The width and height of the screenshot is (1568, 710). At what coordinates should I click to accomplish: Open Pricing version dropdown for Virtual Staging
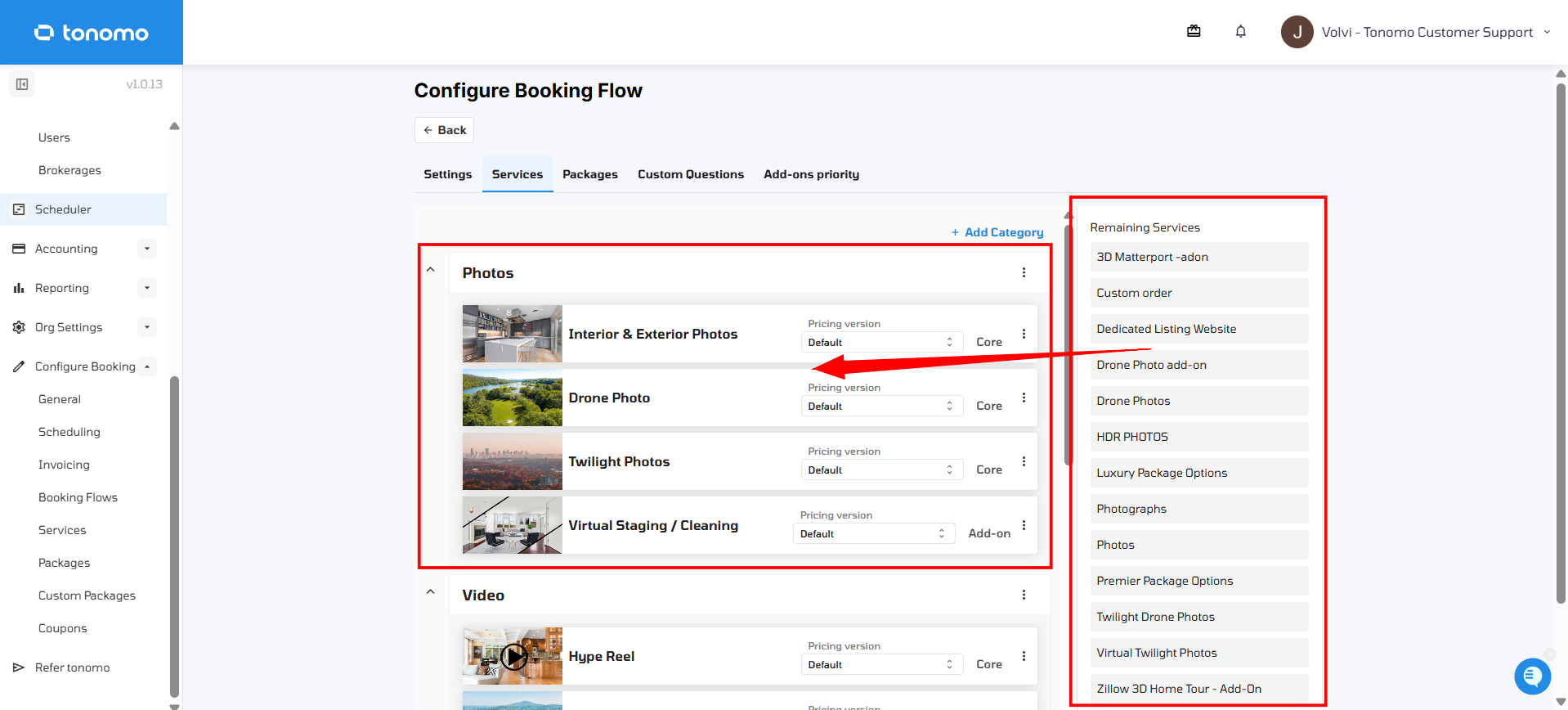(x=873, y=533)
